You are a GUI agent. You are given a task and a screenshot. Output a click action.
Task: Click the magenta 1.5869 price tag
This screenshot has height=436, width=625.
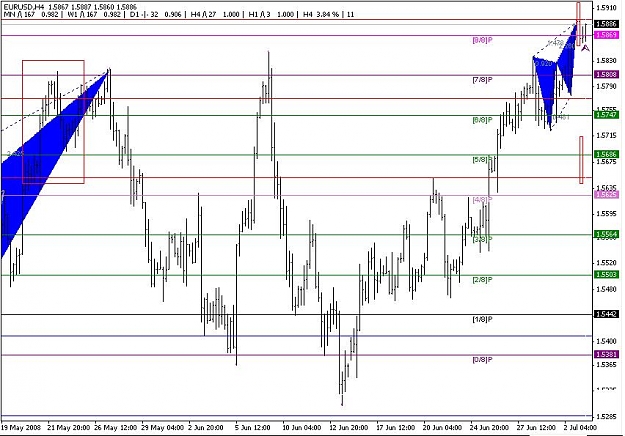[607, 35]
